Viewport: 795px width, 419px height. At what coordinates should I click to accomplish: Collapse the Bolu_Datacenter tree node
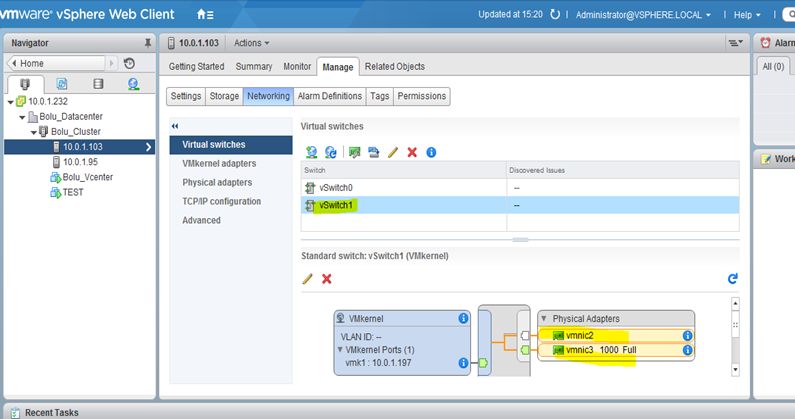pyautogui.click(x=22, y=117)
